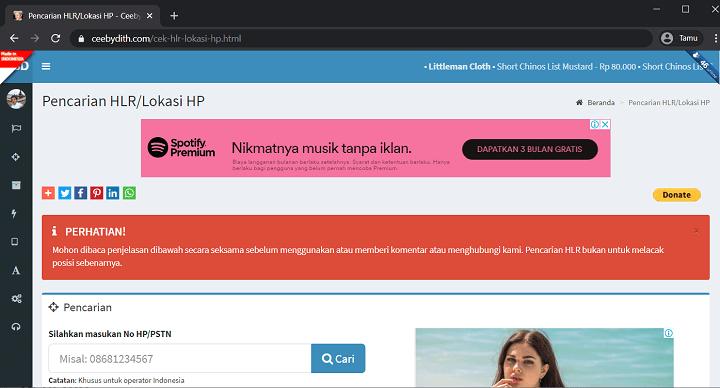Open Short Chinos List Mustard ticker link
720x388 pixels.
pos(566,67)
